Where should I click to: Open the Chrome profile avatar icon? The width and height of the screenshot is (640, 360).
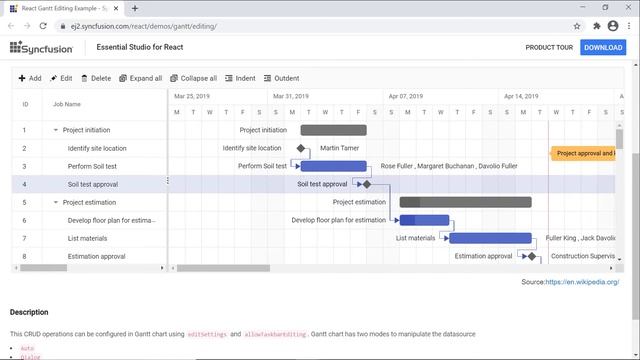pos(613,26)
